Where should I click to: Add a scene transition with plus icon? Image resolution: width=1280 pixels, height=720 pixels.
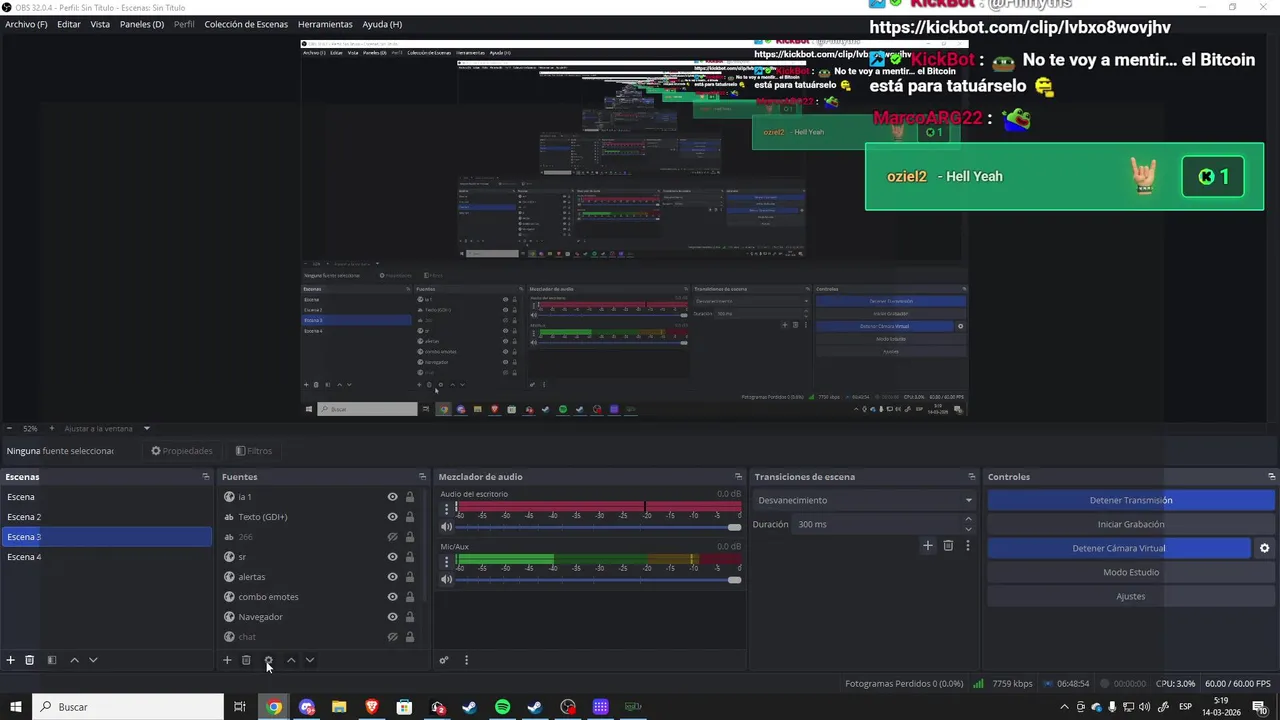point(928,545)
